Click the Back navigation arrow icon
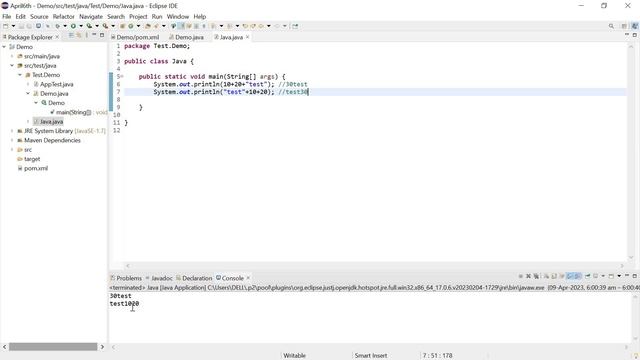Viewport: 640px width, 360px height. 261,26
